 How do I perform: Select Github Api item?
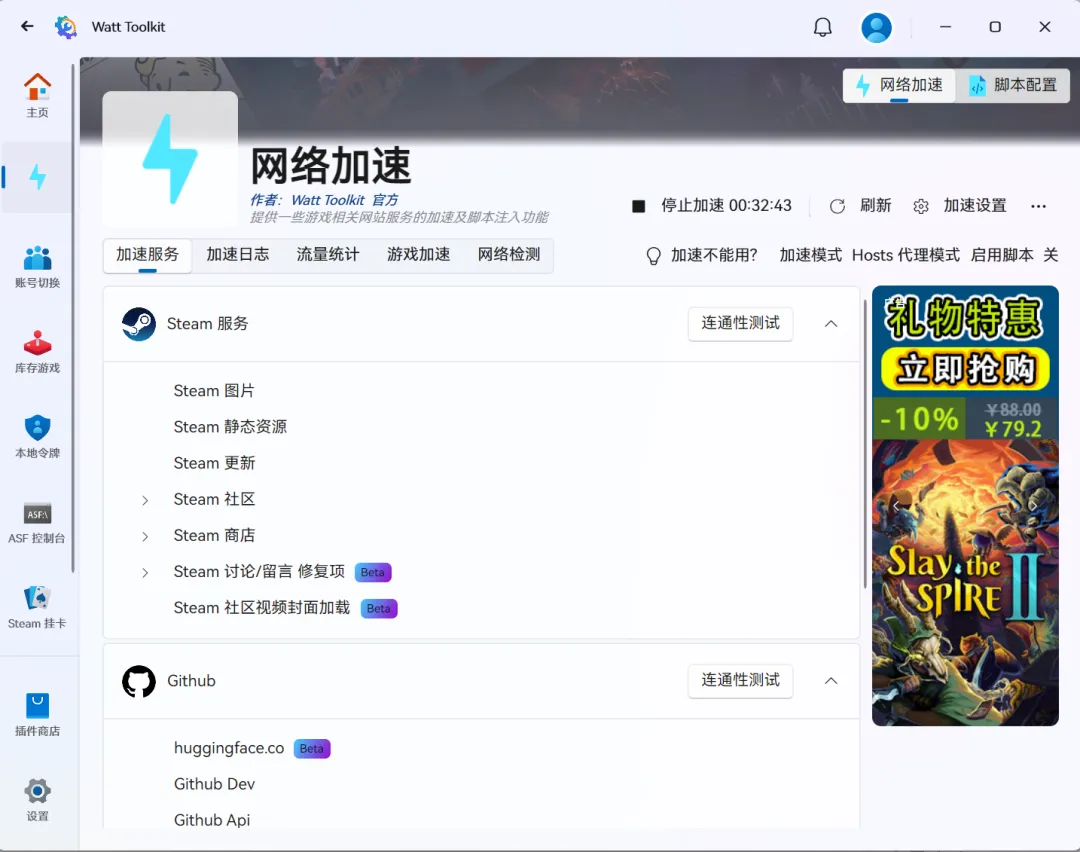pyautogui.click(x=211, y=820)
